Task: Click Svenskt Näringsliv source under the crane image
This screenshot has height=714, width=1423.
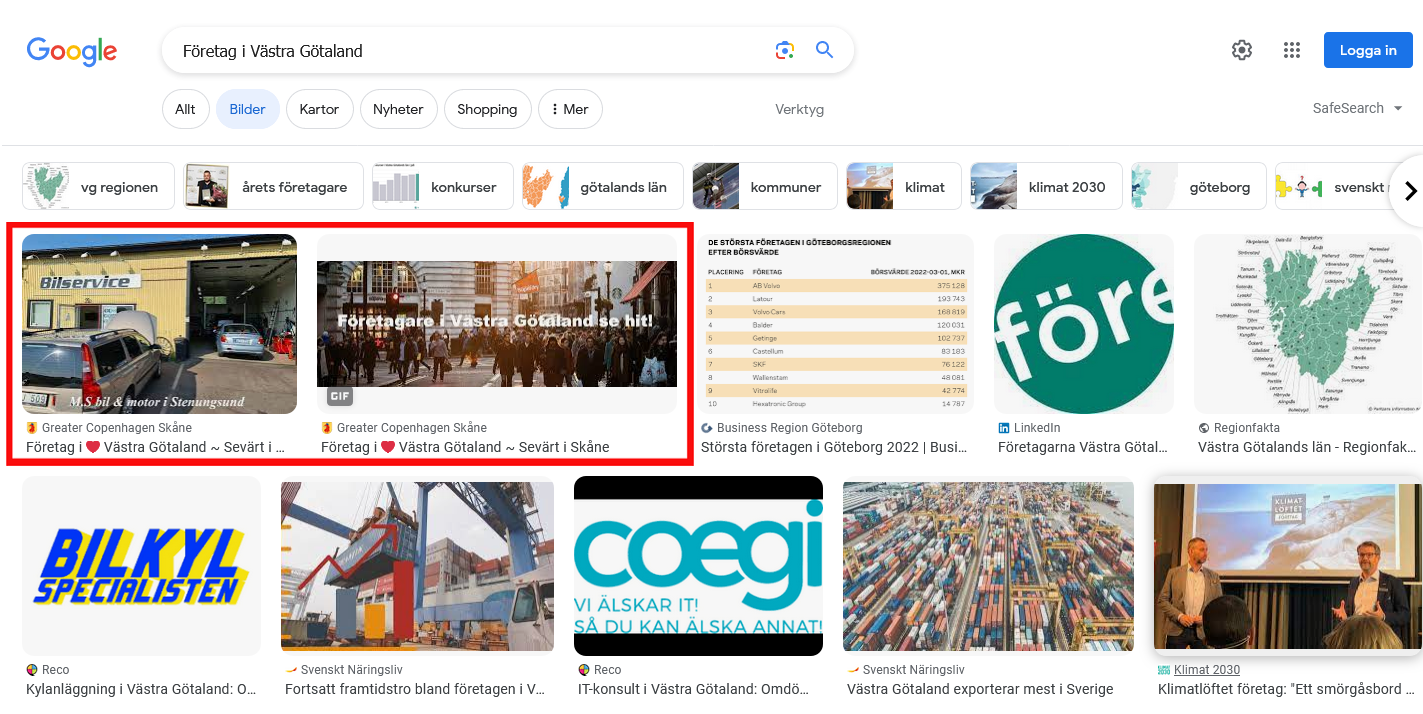Action: pyautogui.click(x=344, y=670)
